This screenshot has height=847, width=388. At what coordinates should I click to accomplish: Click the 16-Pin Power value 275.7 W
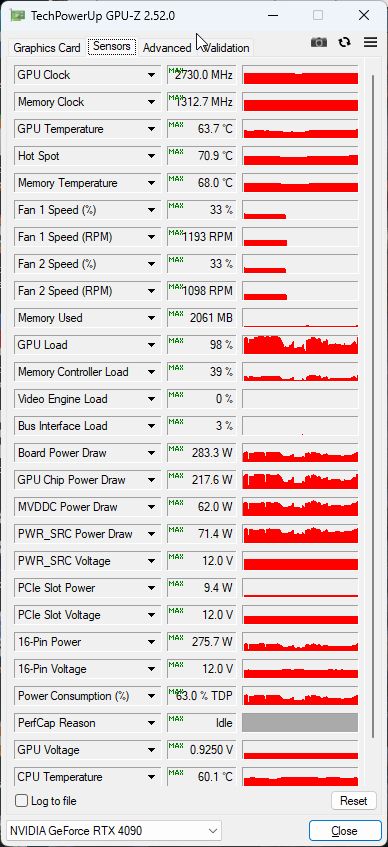coord(202,642)
